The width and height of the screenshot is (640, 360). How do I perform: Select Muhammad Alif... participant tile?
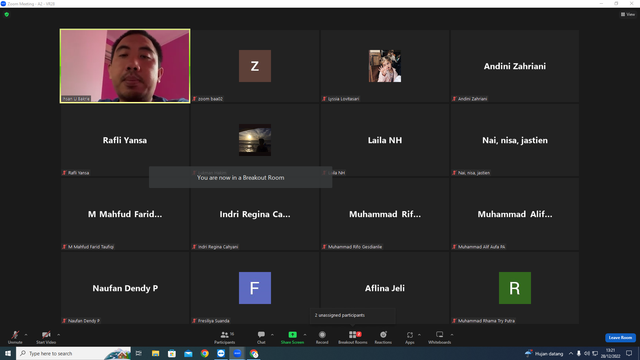click(515, 214)
